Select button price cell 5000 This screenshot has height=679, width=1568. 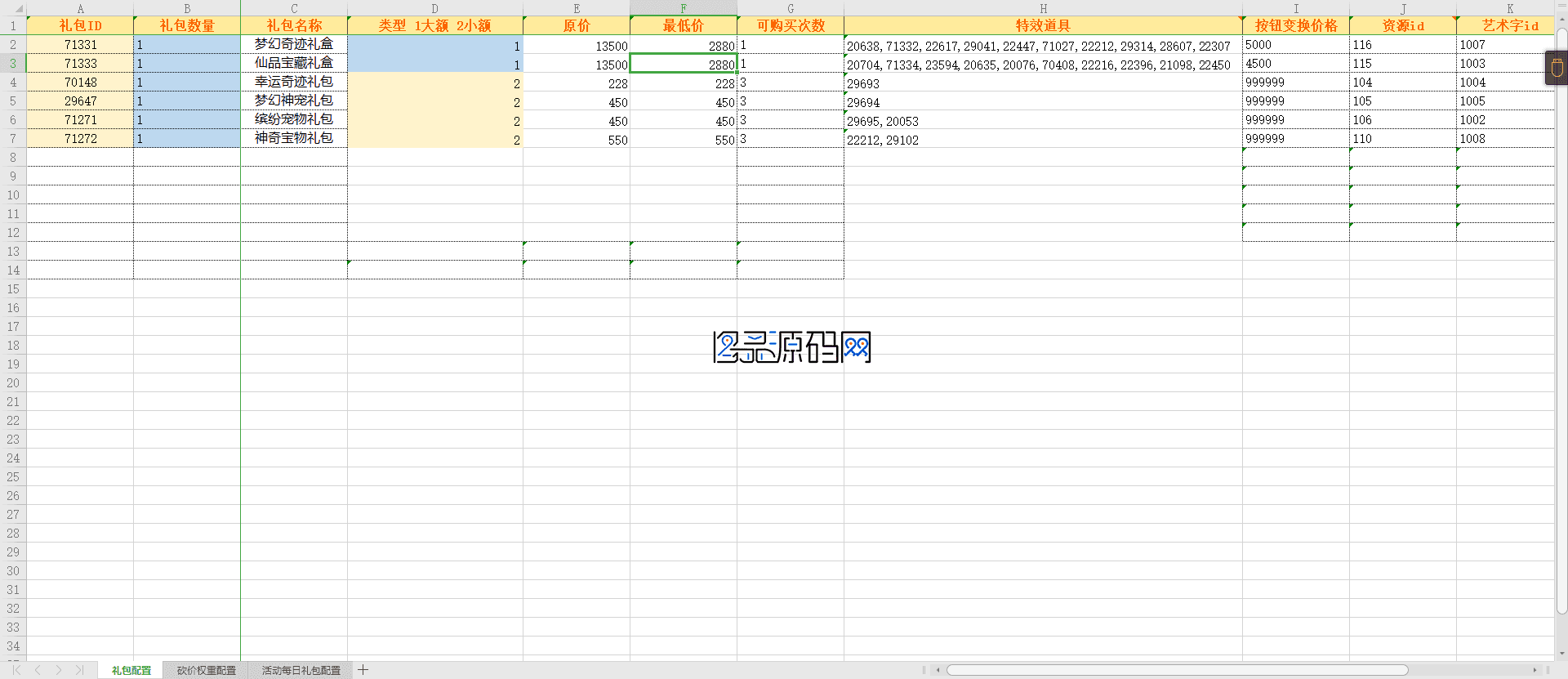(1296, 44)
